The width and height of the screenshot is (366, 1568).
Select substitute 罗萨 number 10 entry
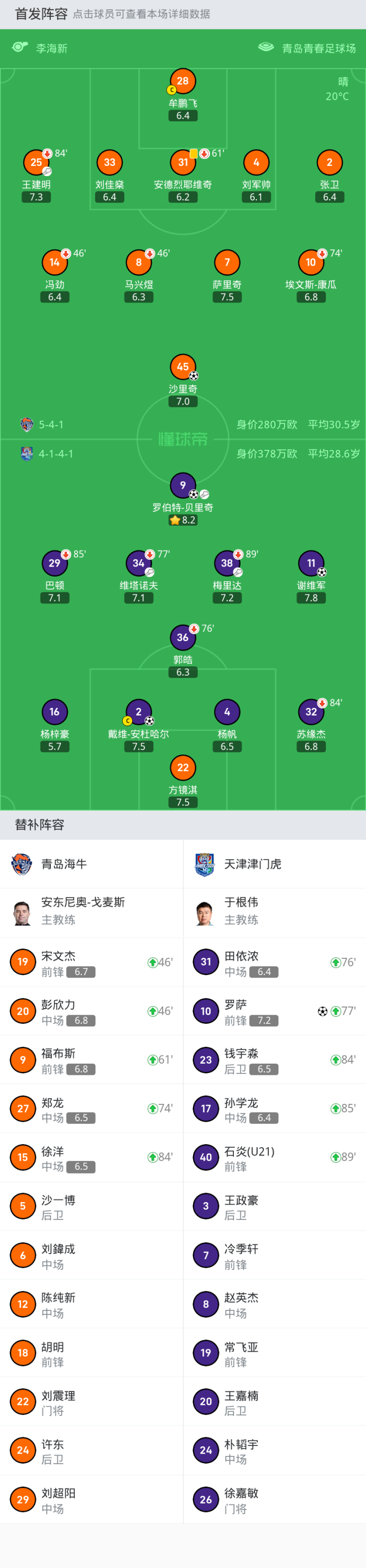[x=274, y=1011]
